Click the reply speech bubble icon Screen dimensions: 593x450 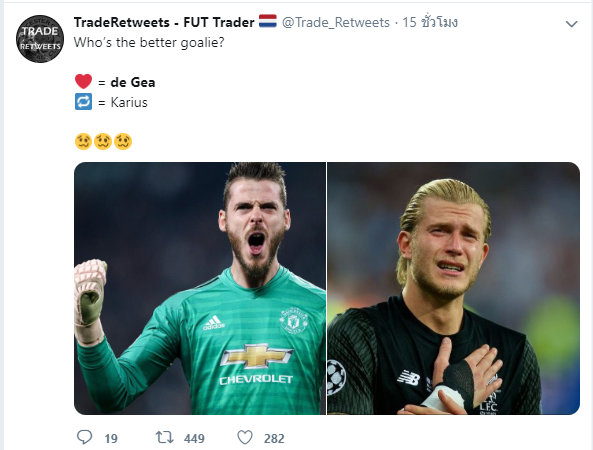tap(84, 438)
